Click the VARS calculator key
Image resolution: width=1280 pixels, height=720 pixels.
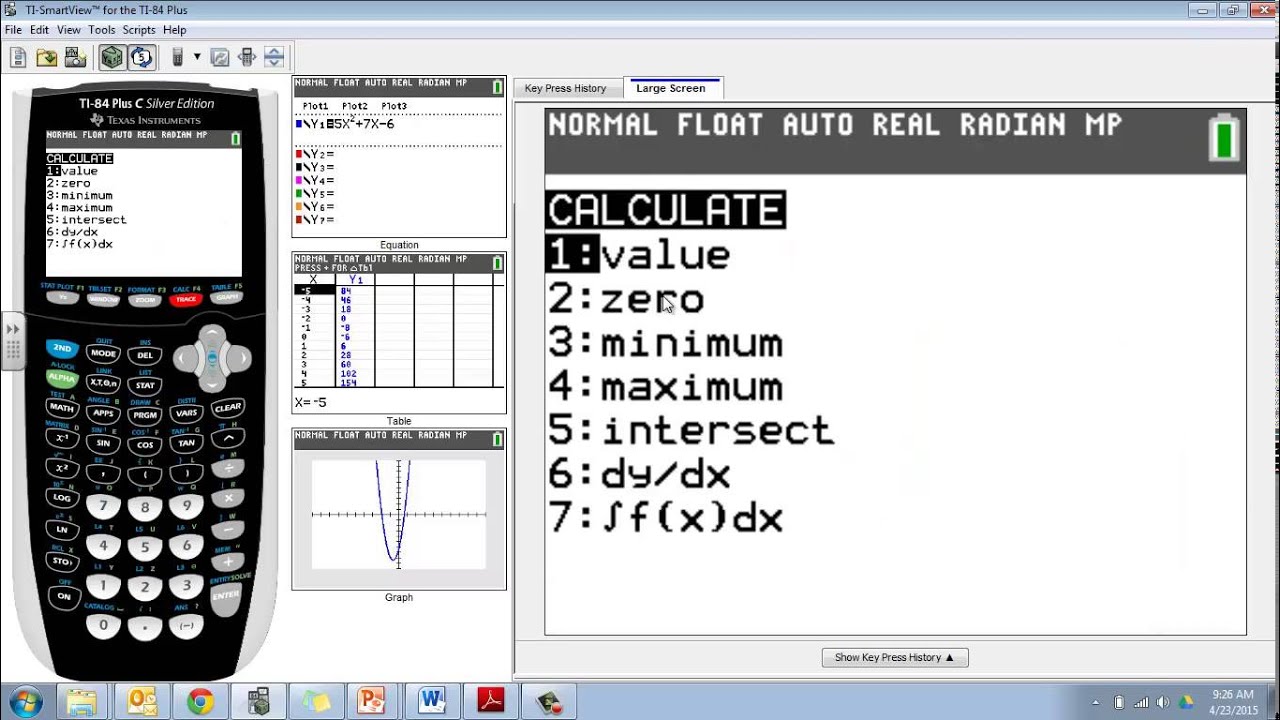pyautogui.click(x=187, y=413)
